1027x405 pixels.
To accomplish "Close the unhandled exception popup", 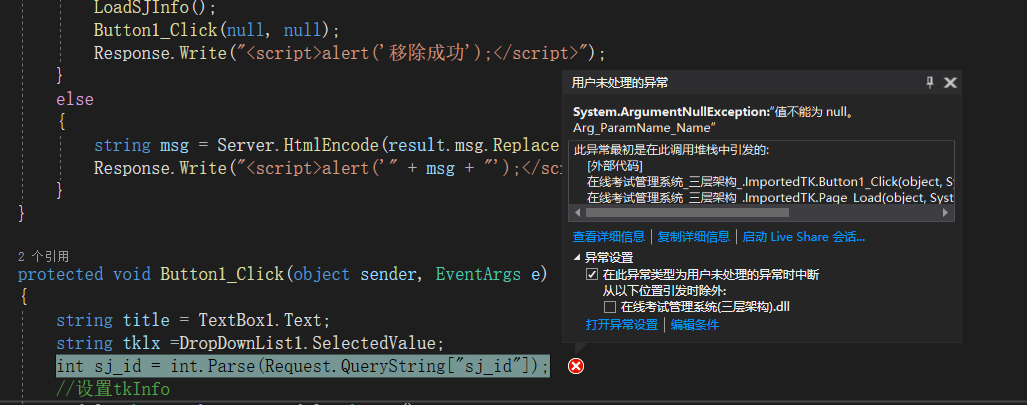I will pos(950,83).
